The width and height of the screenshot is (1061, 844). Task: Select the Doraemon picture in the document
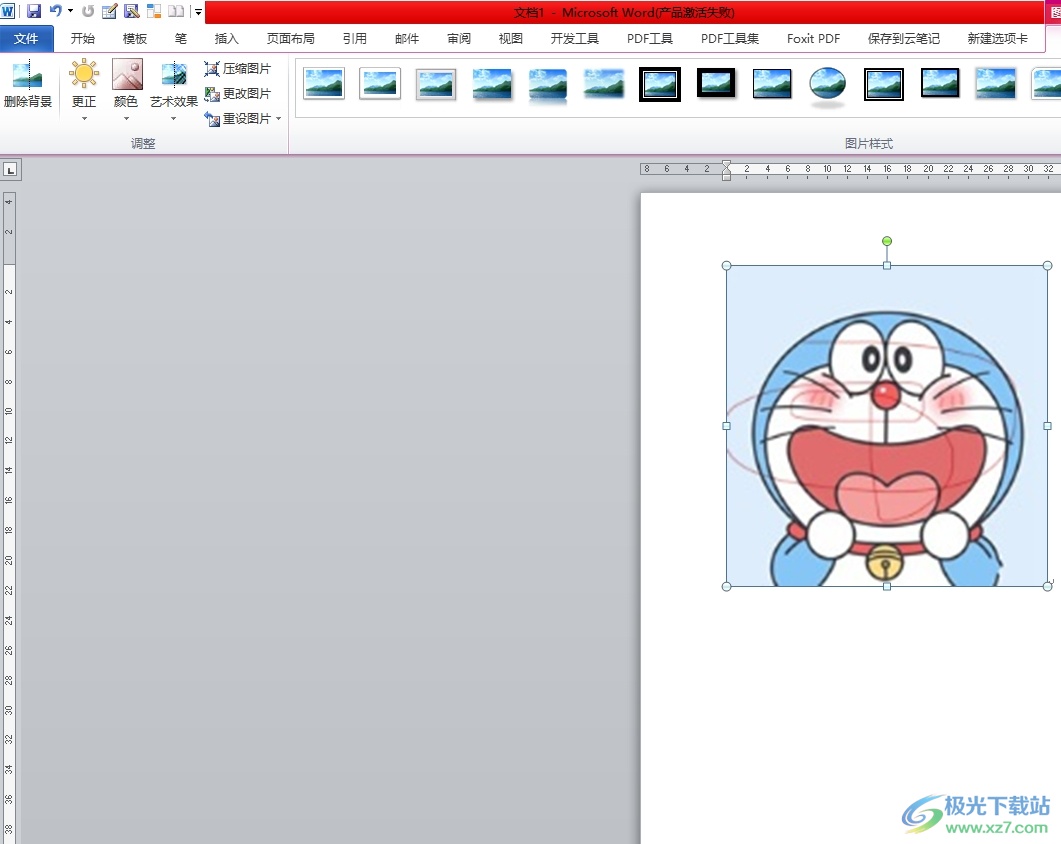click(886, 426)
